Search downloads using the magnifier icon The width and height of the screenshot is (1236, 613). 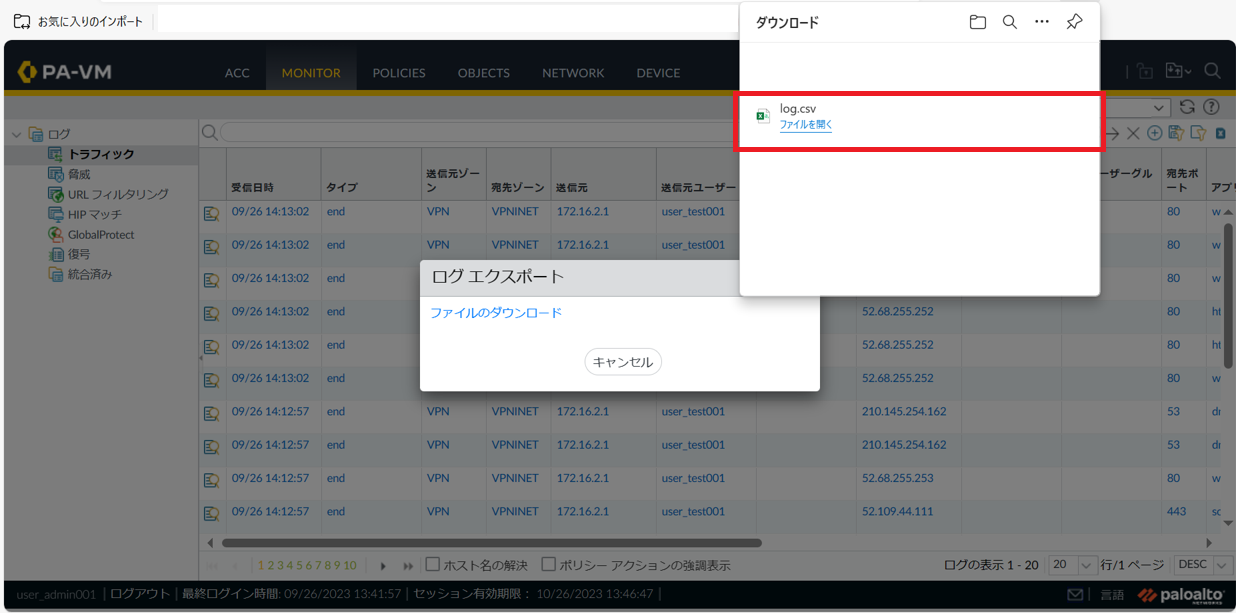(1010, 22)
